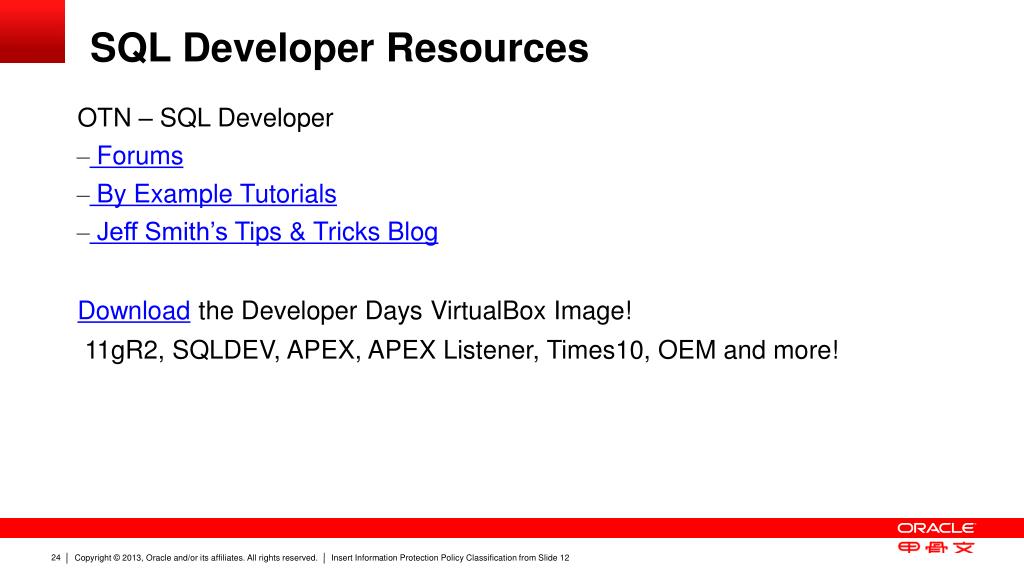Click the Download link for VirtualBox Image
This screenshot has width=1024, height=576.
(x=134, y=310)
